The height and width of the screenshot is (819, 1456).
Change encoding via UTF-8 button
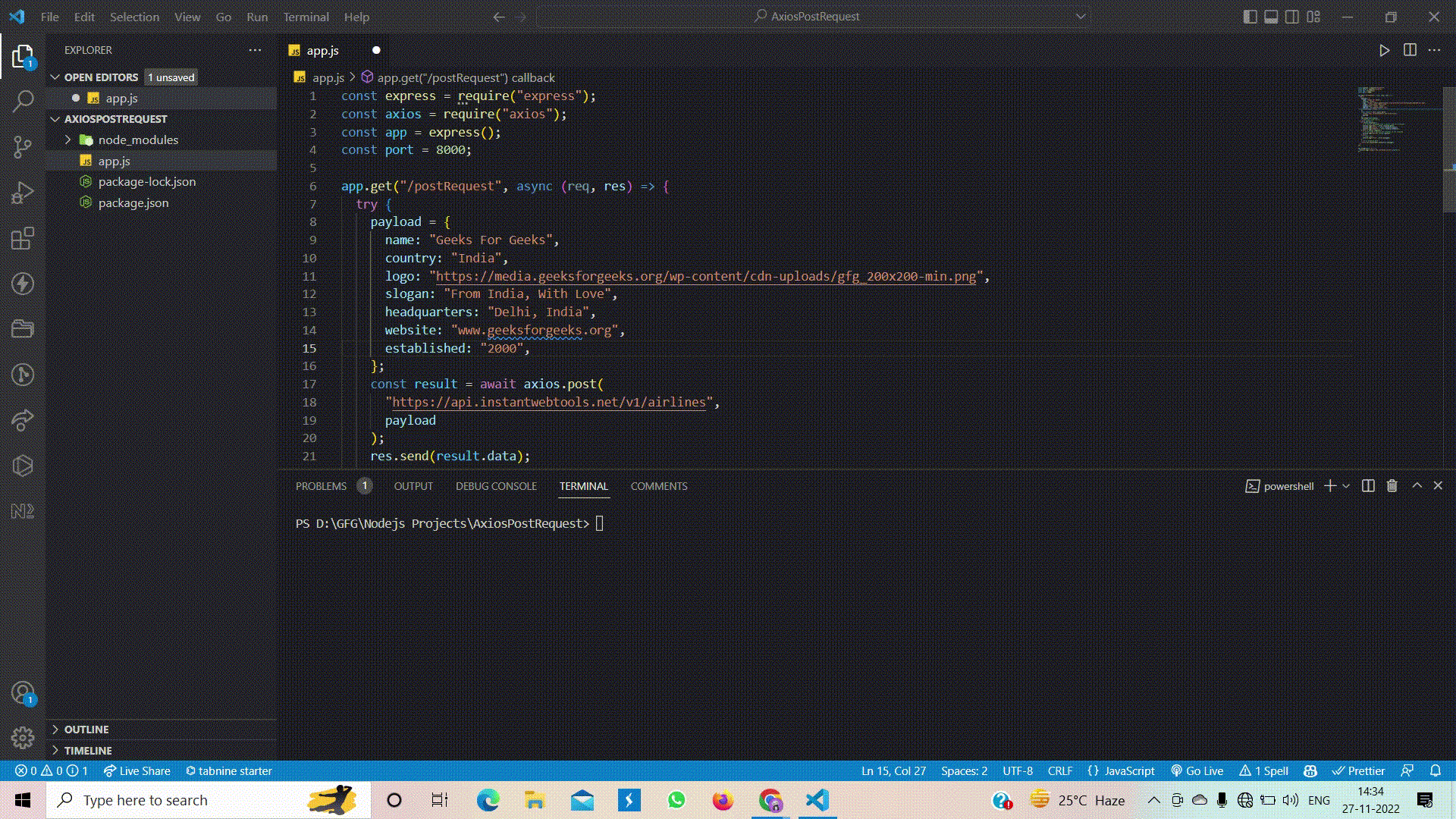(x=1018, y=770)
